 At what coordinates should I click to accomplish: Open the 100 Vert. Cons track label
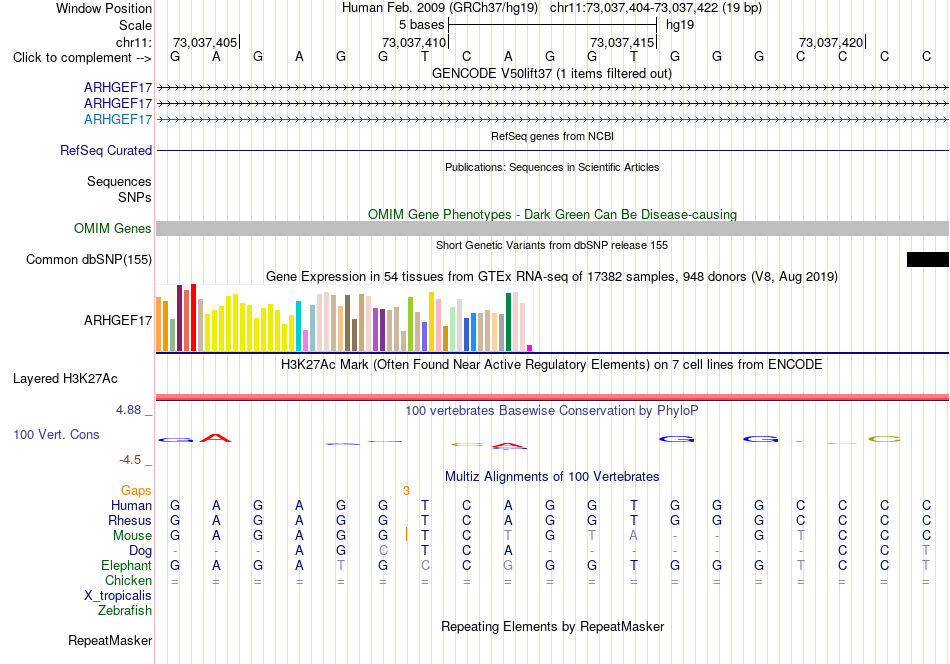(x=56, y=434)
